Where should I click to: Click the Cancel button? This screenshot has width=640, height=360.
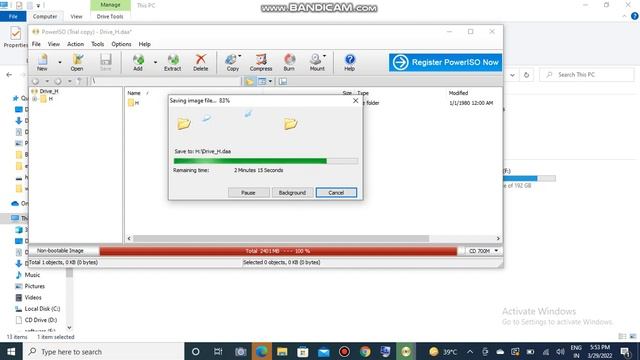(336, 192)
